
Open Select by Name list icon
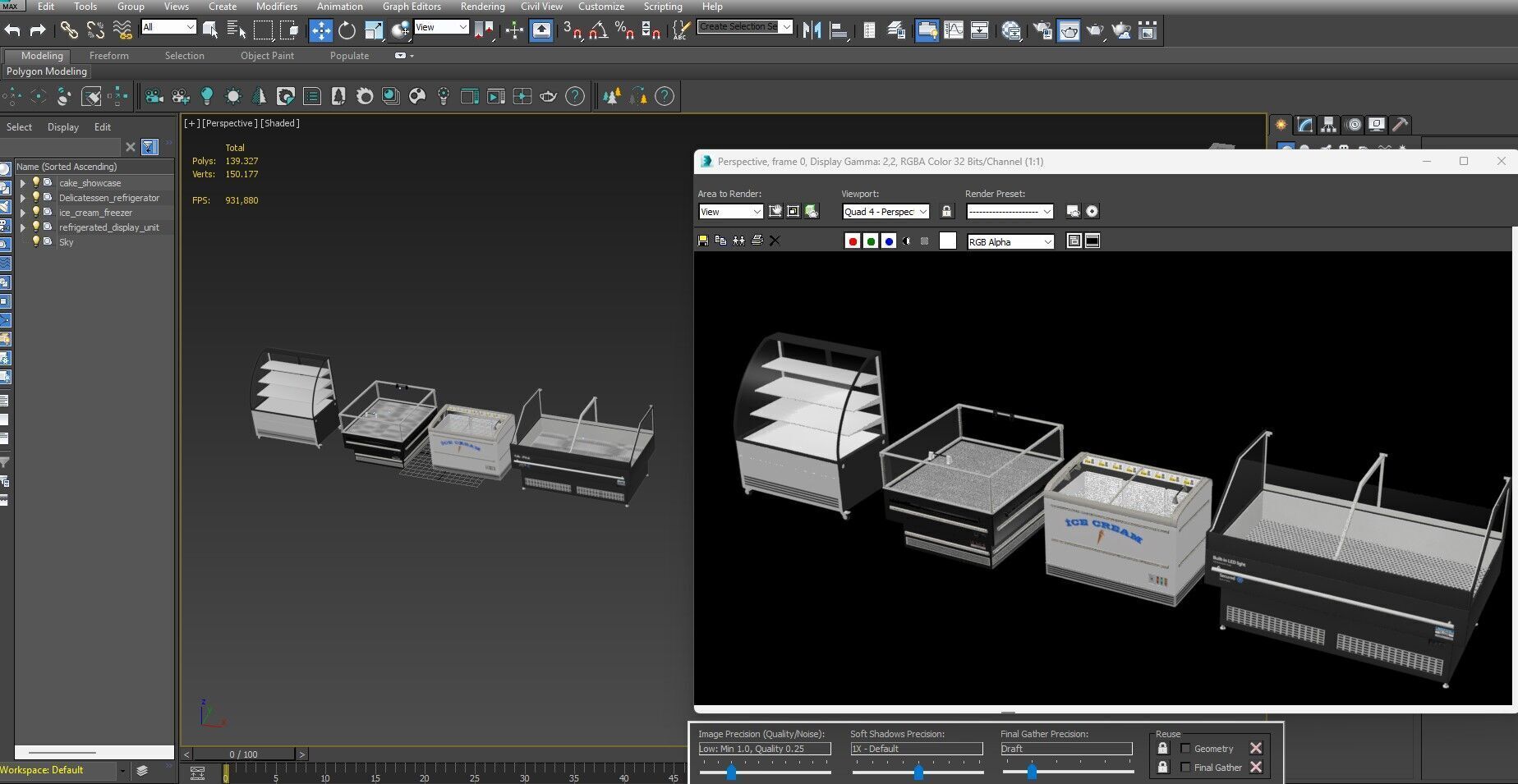click(237, 30)
